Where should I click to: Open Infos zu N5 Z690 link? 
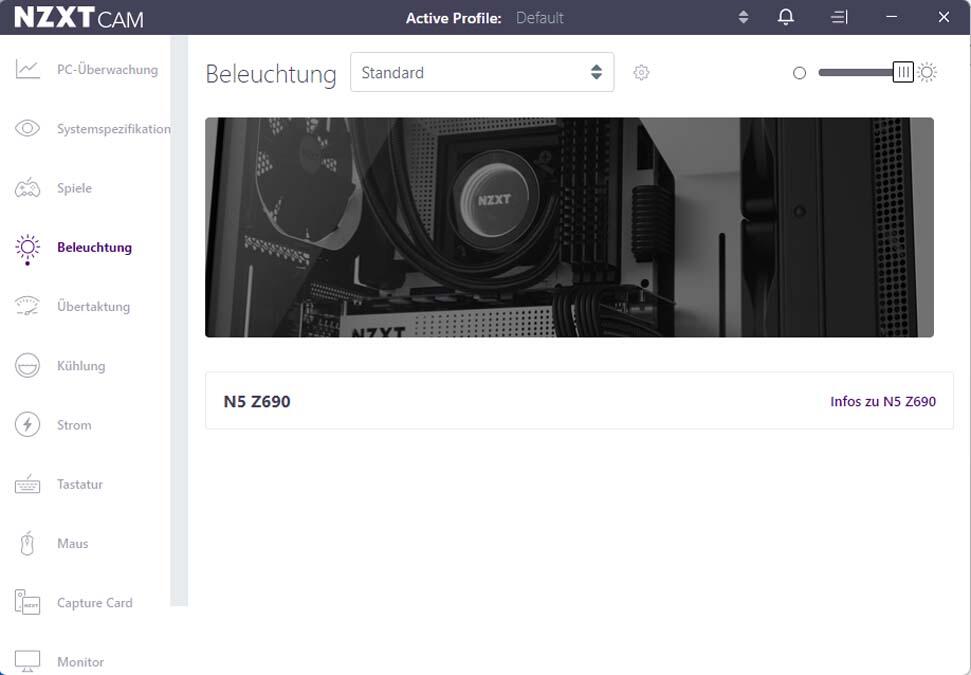coord(883,401)
